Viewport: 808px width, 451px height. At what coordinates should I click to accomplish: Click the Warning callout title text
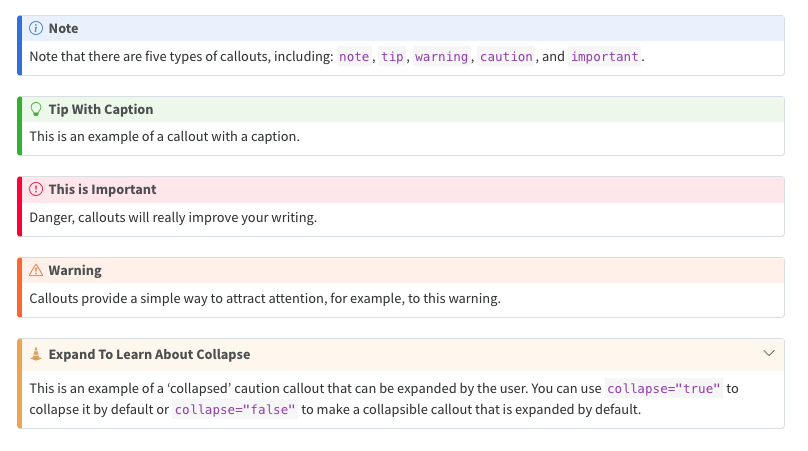[x=75, y=270]
